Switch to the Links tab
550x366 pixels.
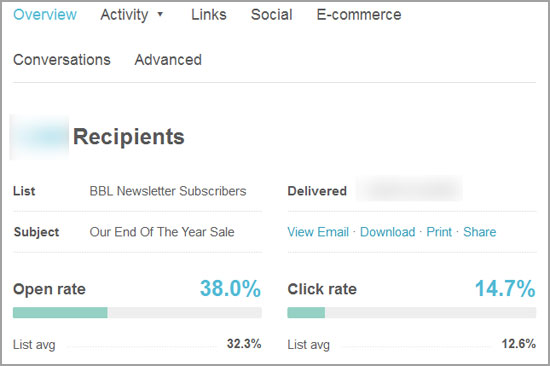[209, 15]
